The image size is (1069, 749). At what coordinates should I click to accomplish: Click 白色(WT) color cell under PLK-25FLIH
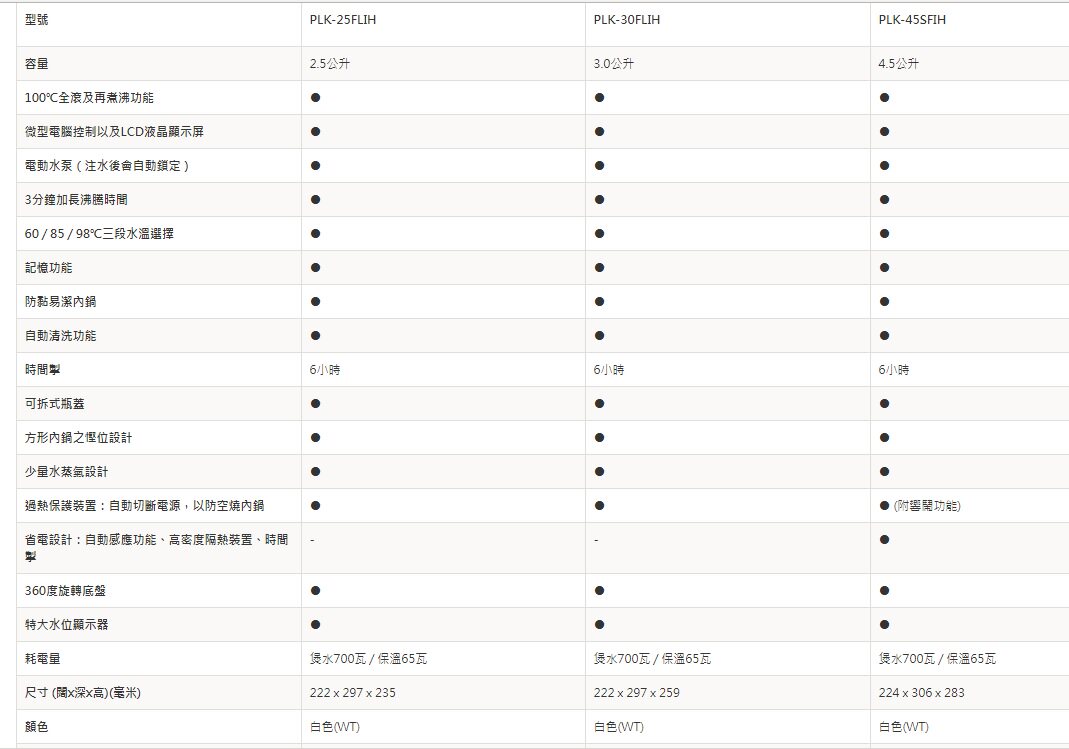tap(335, 727)
